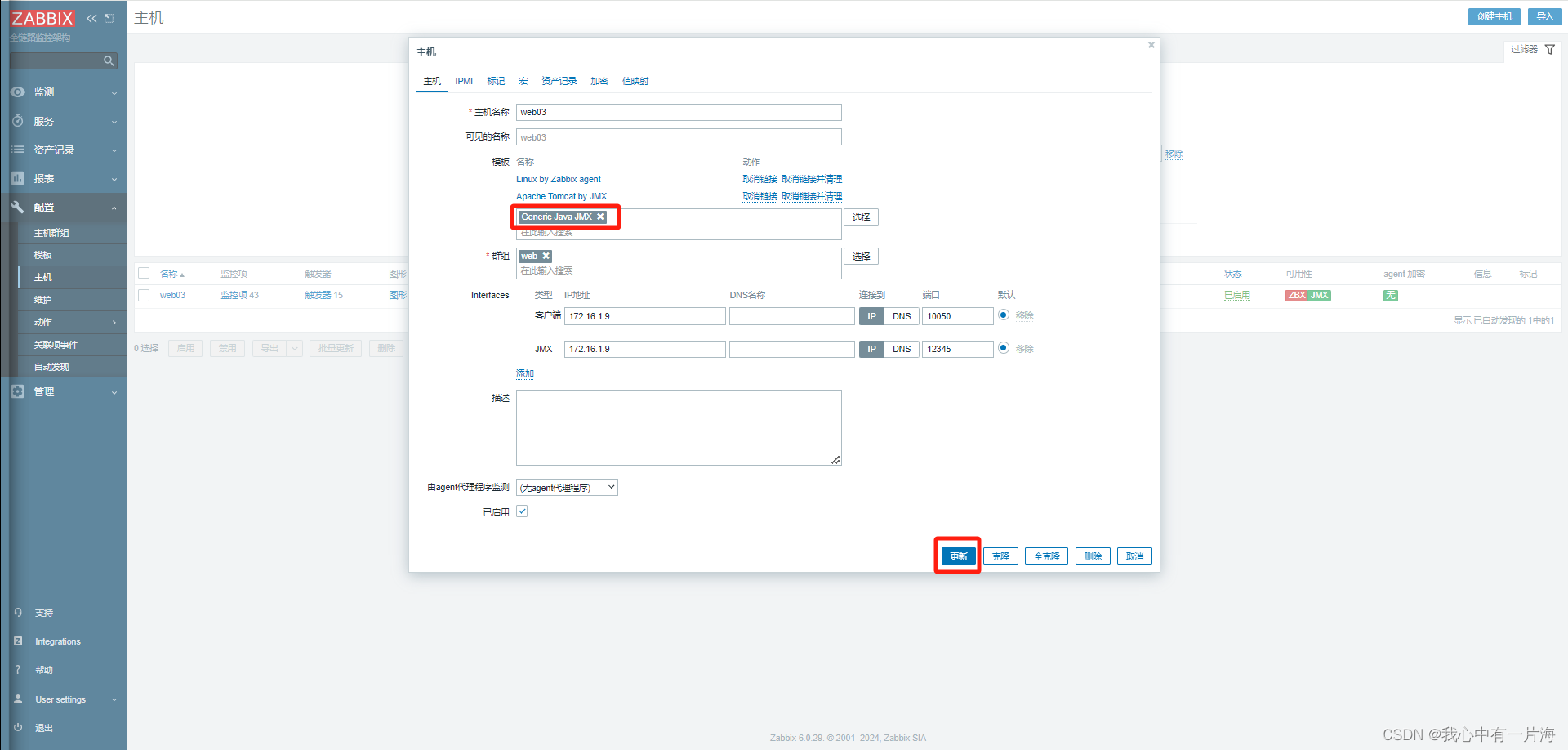Expand the 资产记录 sidebar menu
Viewport: 1568px width, 750px height.
pyautogui.click(x=114, y=150)
